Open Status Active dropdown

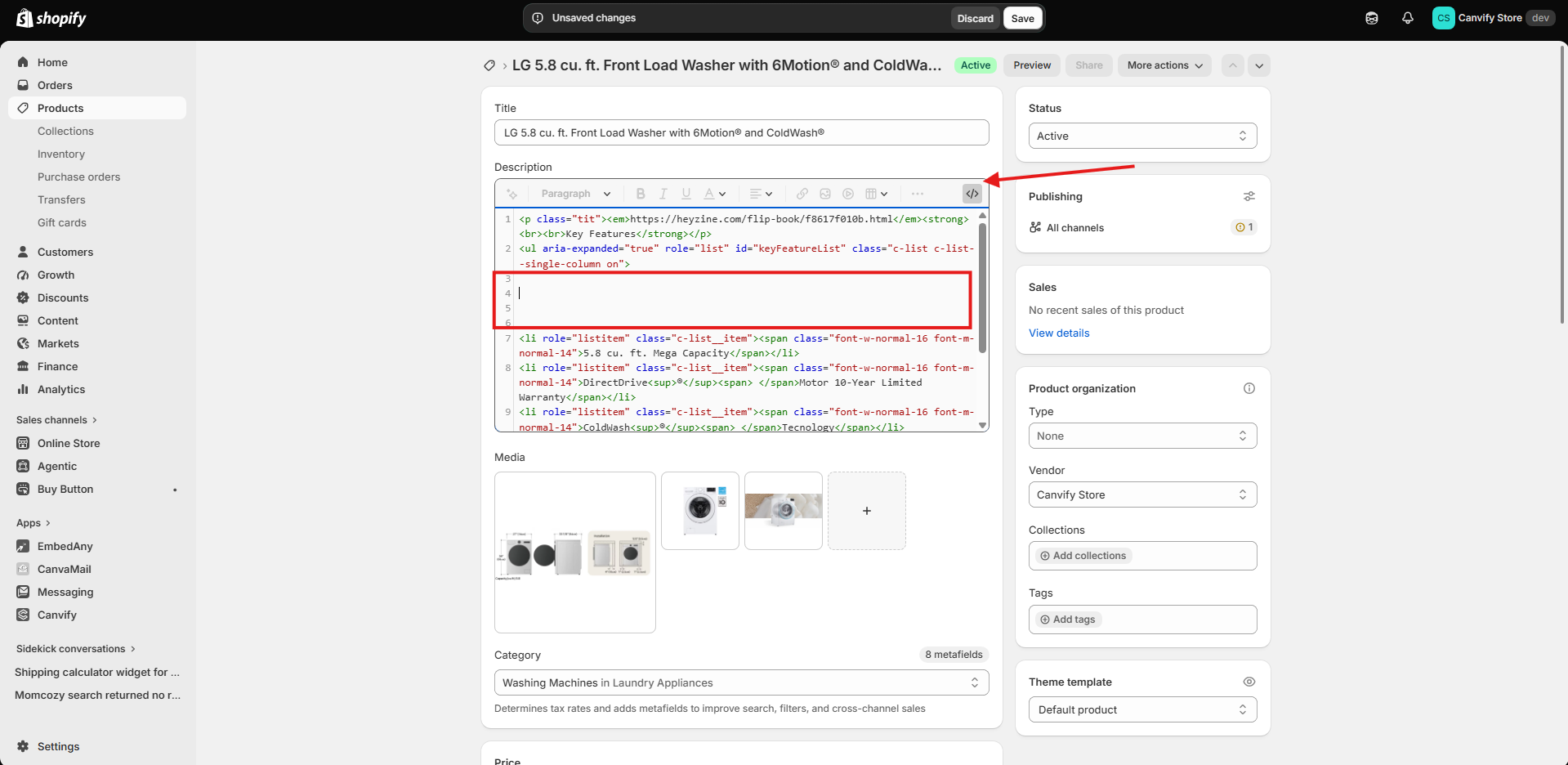(1142, 136)
